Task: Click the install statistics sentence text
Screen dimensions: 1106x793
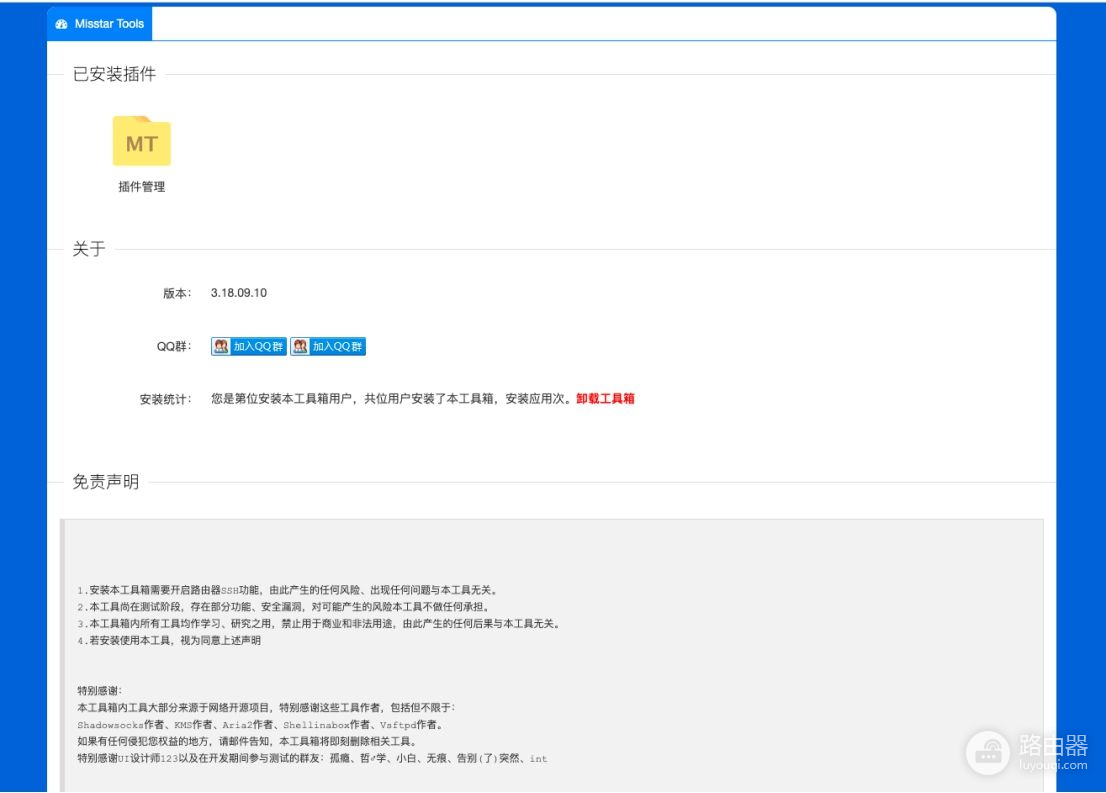Action: coord(390,399)
